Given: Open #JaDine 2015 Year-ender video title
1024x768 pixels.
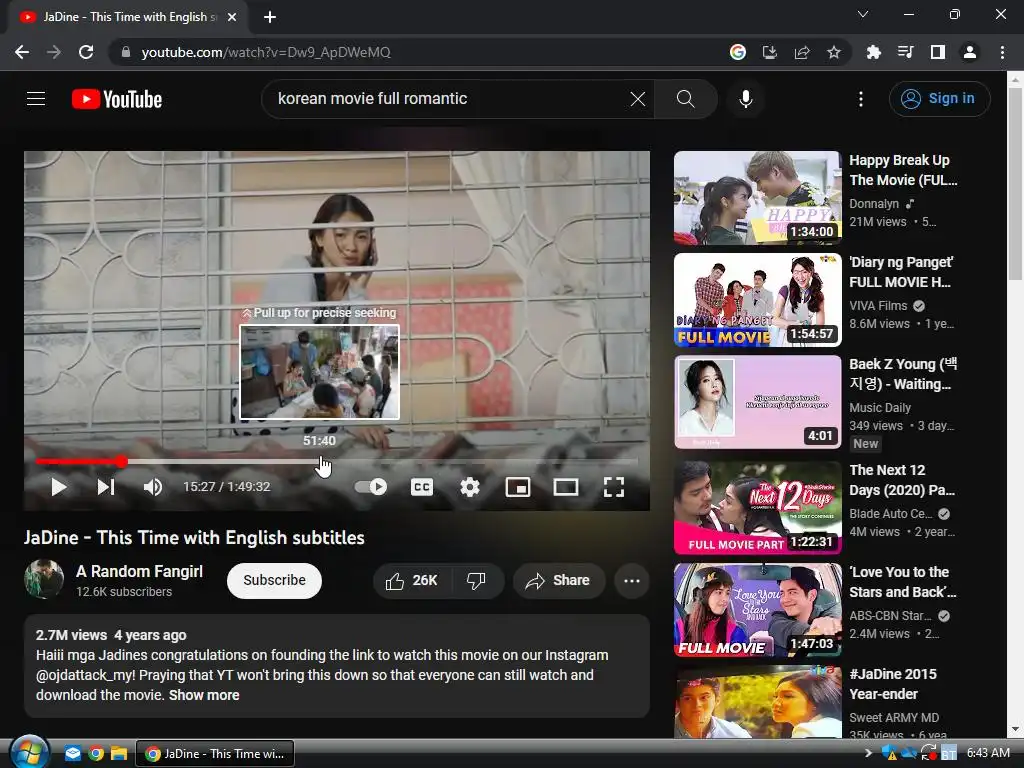Looking at the screenshot, I should click(x=893, y=684).
